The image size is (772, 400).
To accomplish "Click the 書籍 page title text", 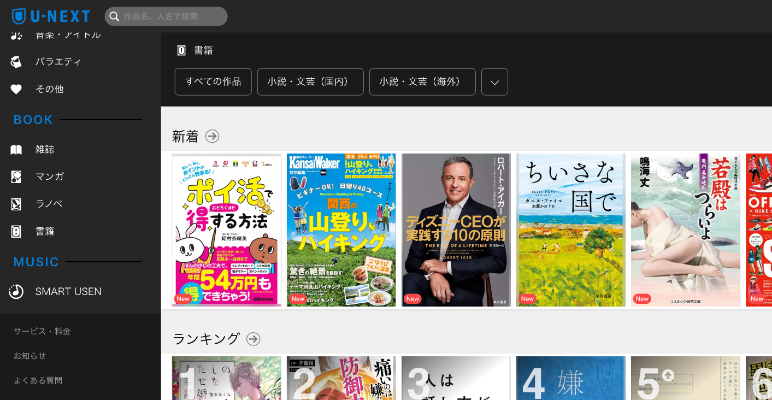I will (x=203, y=50).
